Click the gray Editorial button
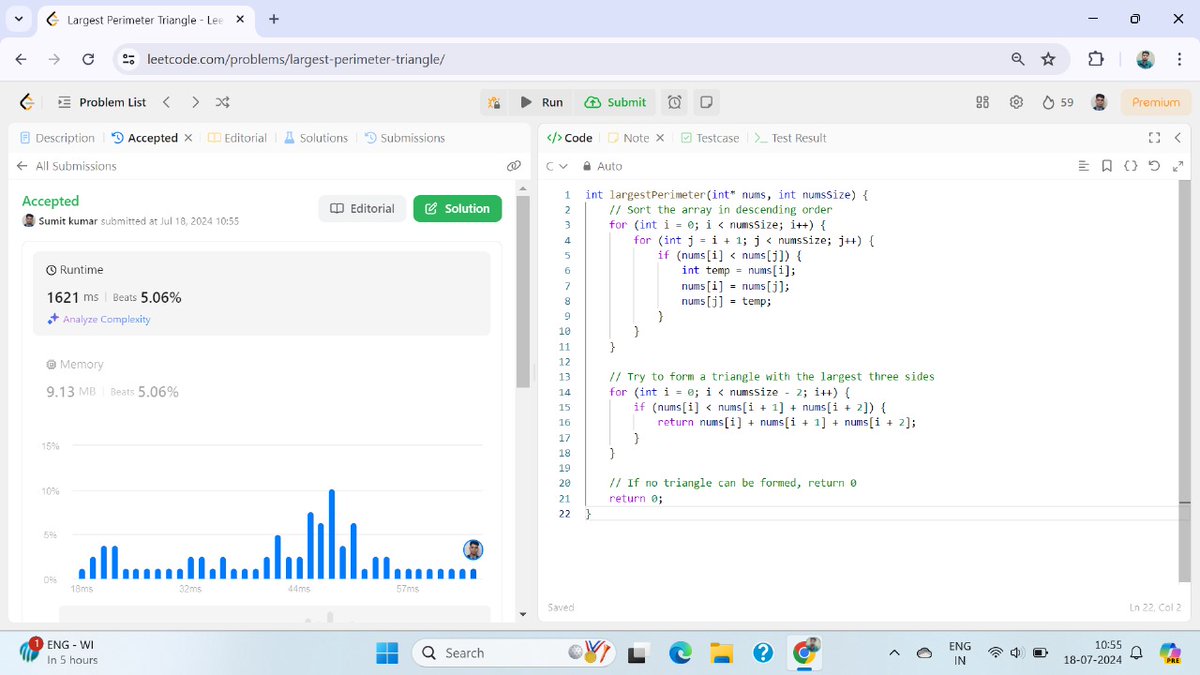Viewport: 1200px width, 675px height. [362, 208]
